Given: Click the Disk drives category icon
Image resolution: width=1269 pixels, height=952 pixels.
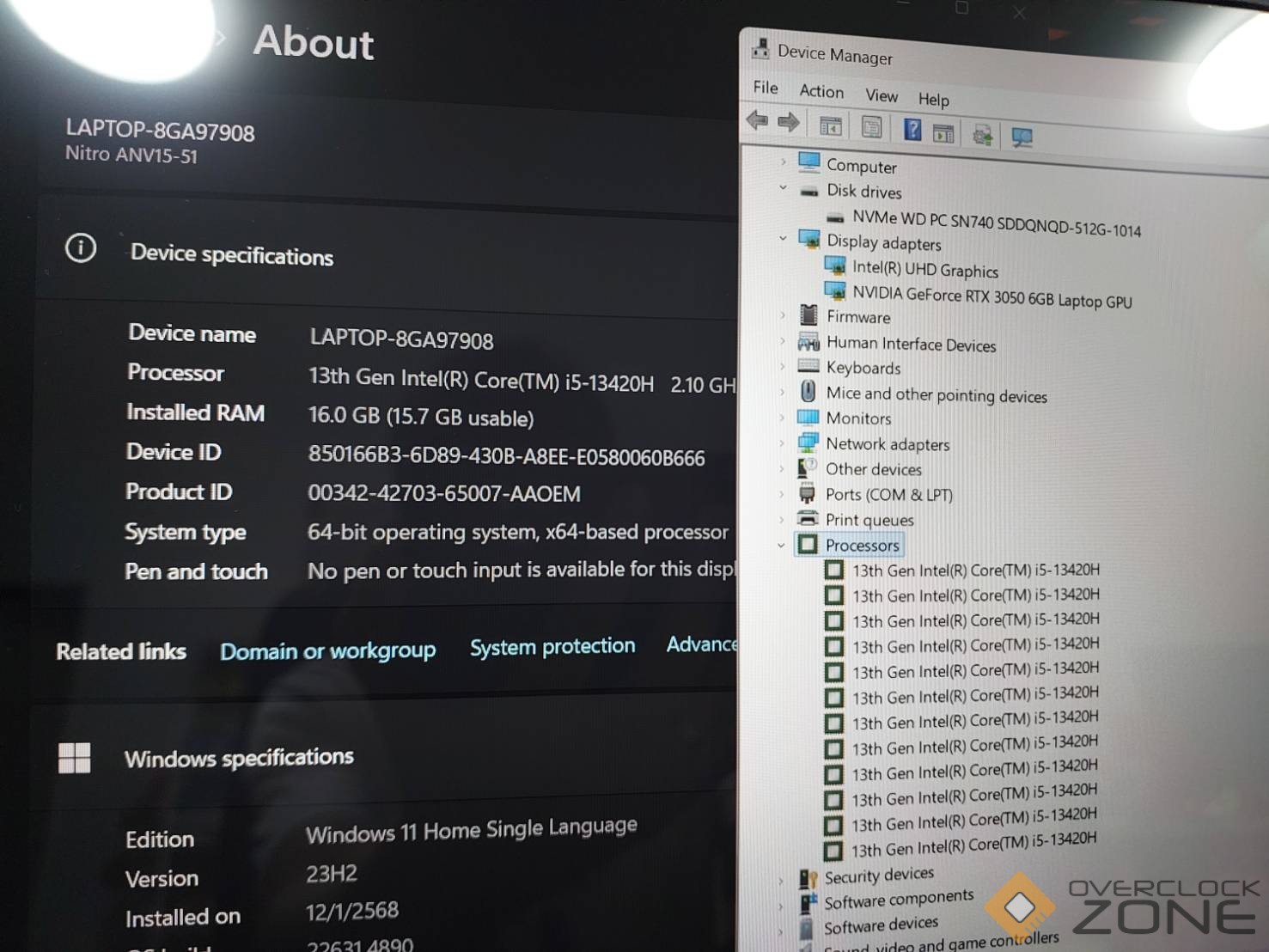Looking at the screenshot, I should point(808,191).
